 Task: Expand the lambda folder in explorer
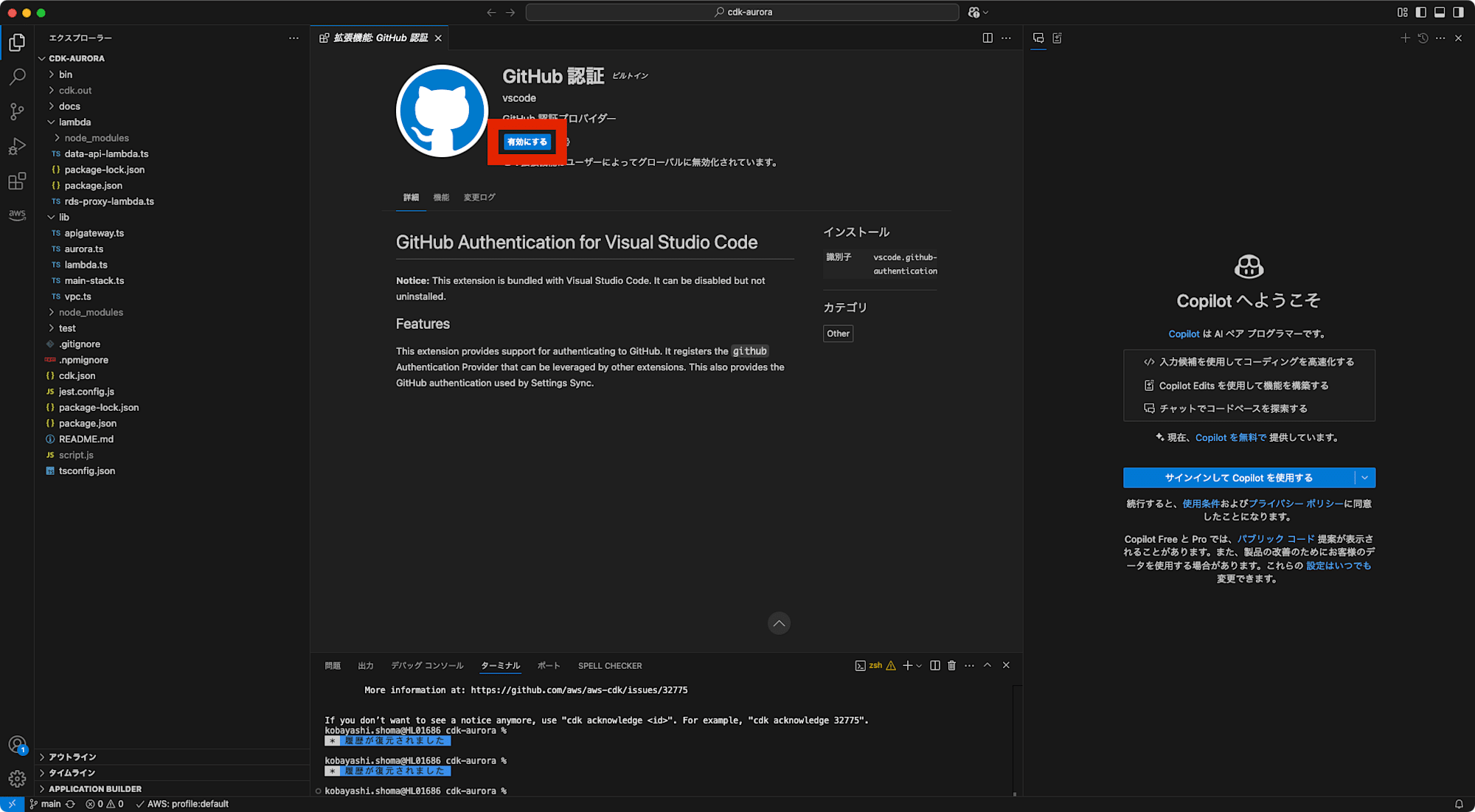click(77, 121)
